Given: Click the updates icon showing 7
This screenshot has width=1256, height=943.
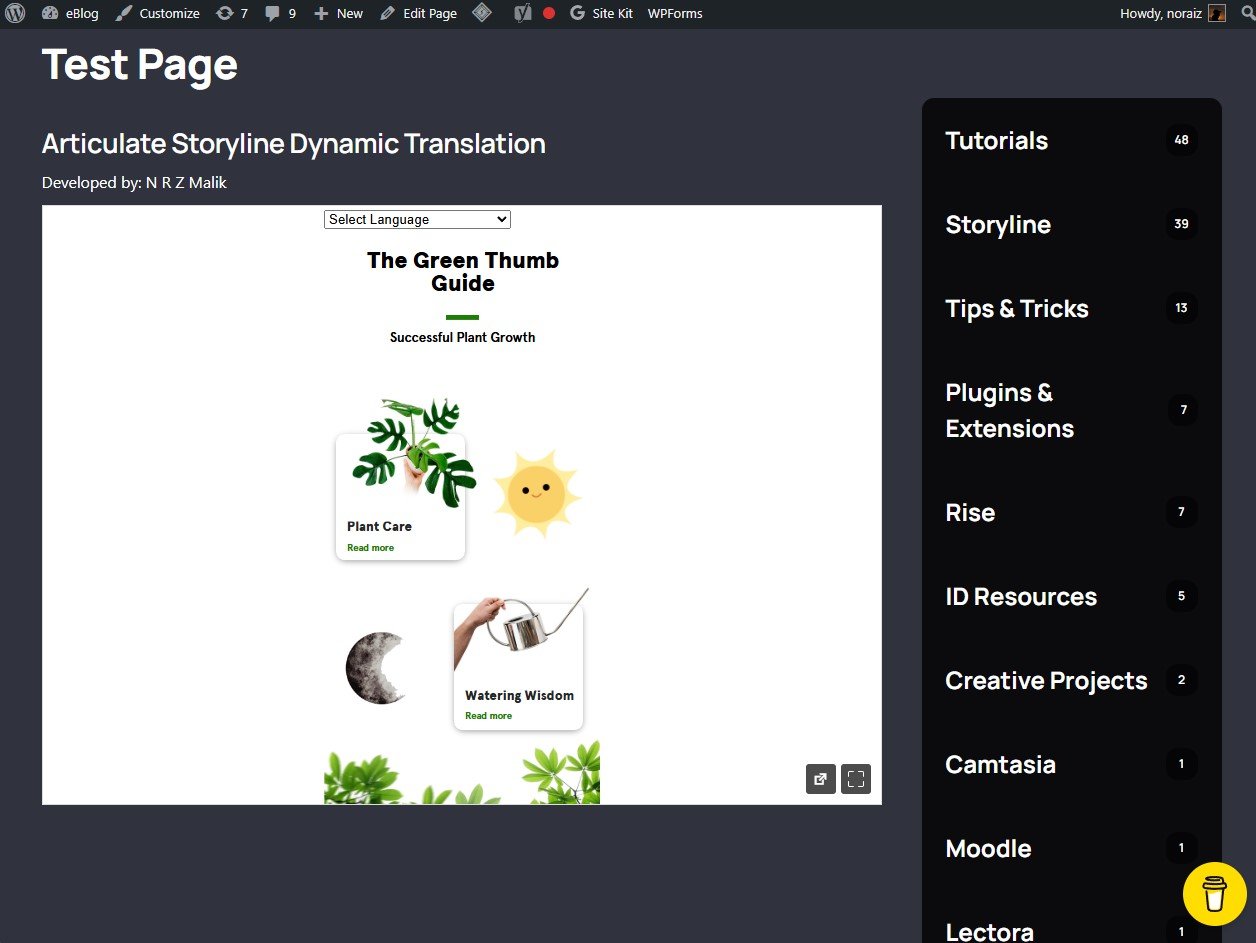Looking at the screenshot, I should 231,13.
